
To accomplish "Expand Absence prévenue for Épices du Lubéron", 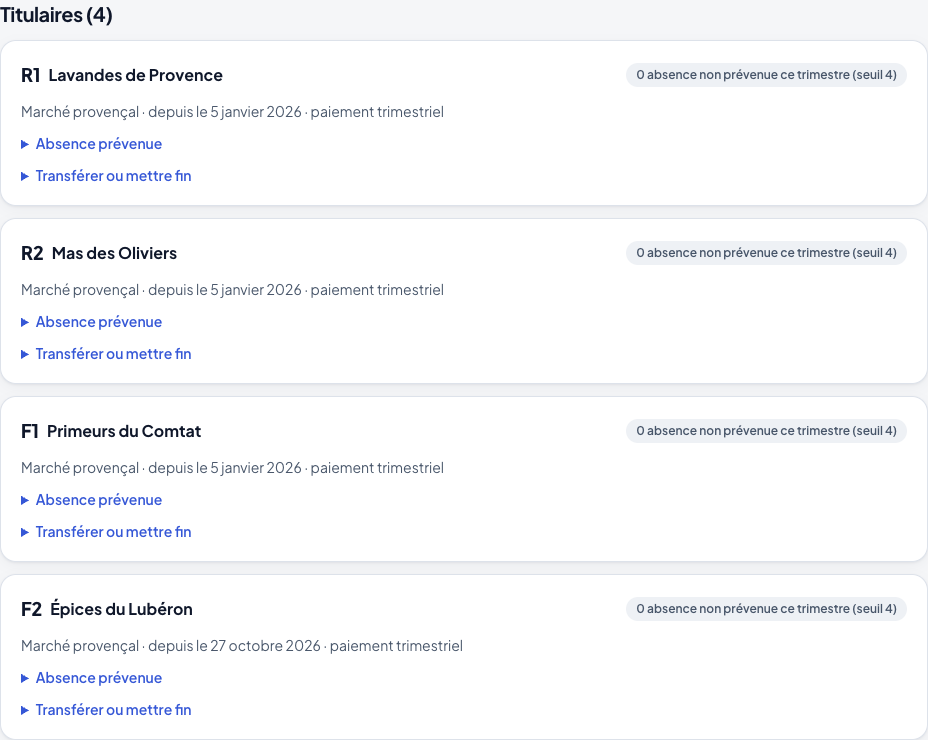I will click(92, 678).
